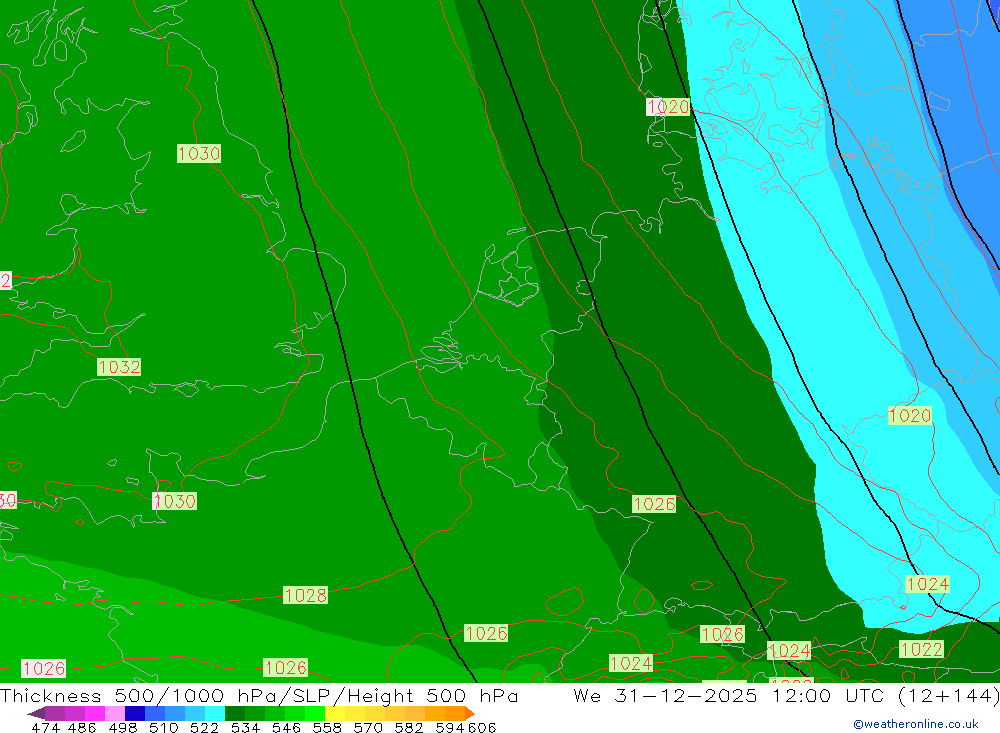Click the 474 legend value
Screen dimensions: 1000x733
coord(45,728)
